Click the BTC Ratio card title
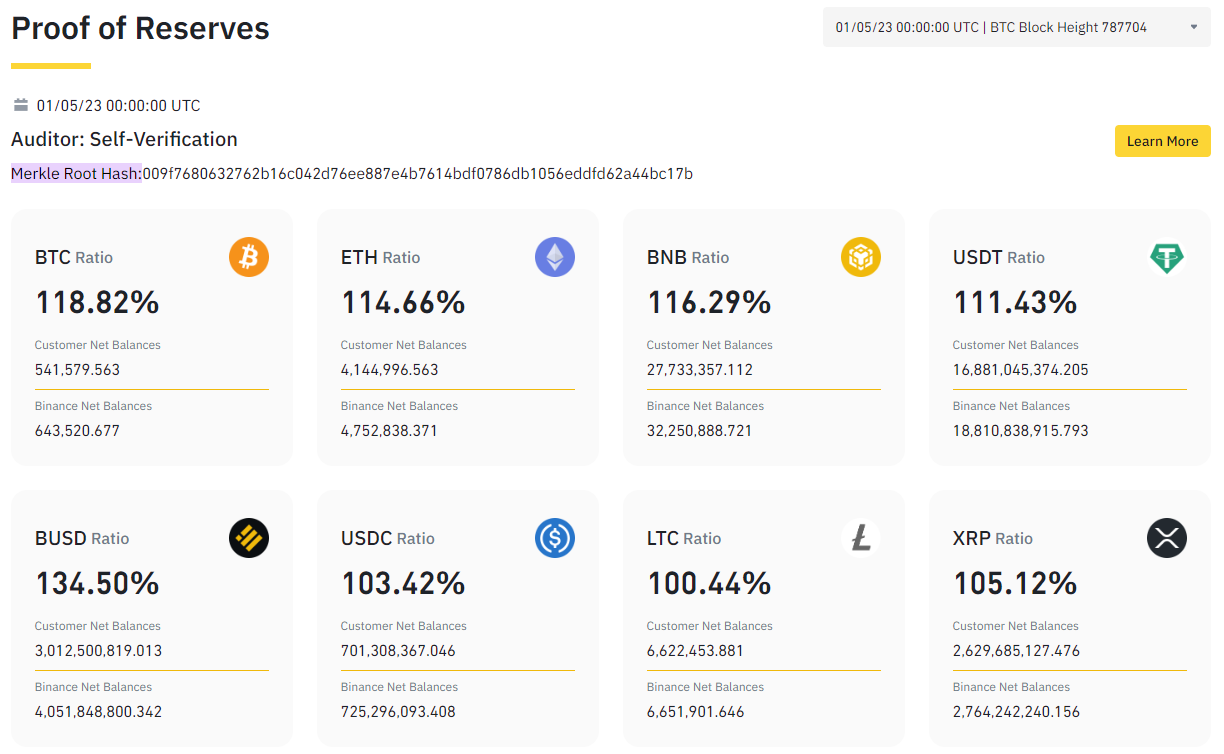1224x754 pixels. point(74,257)
